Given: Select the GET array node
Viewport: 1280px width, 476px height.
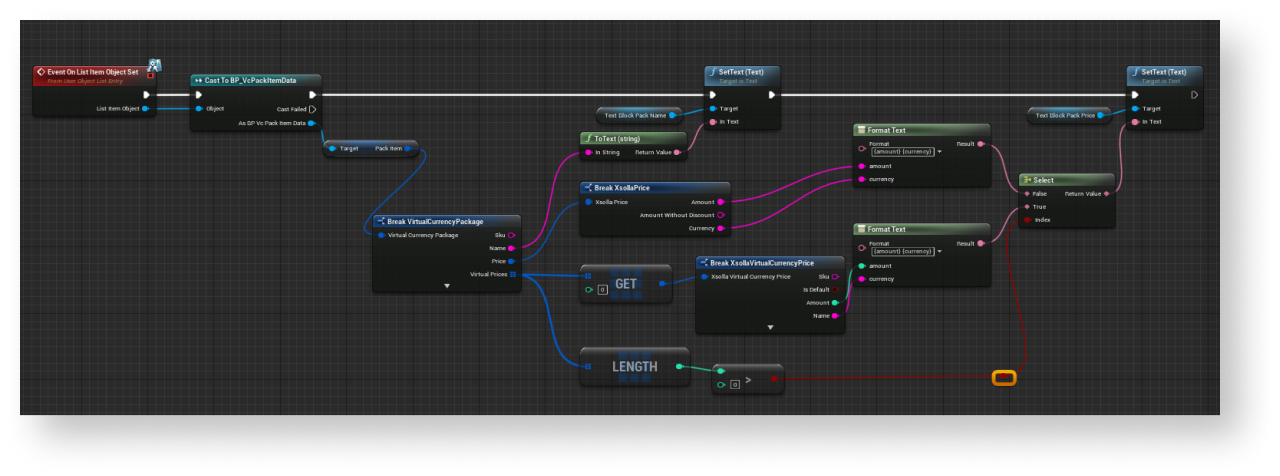Looking at the screenshot, I should click(626, 284).
